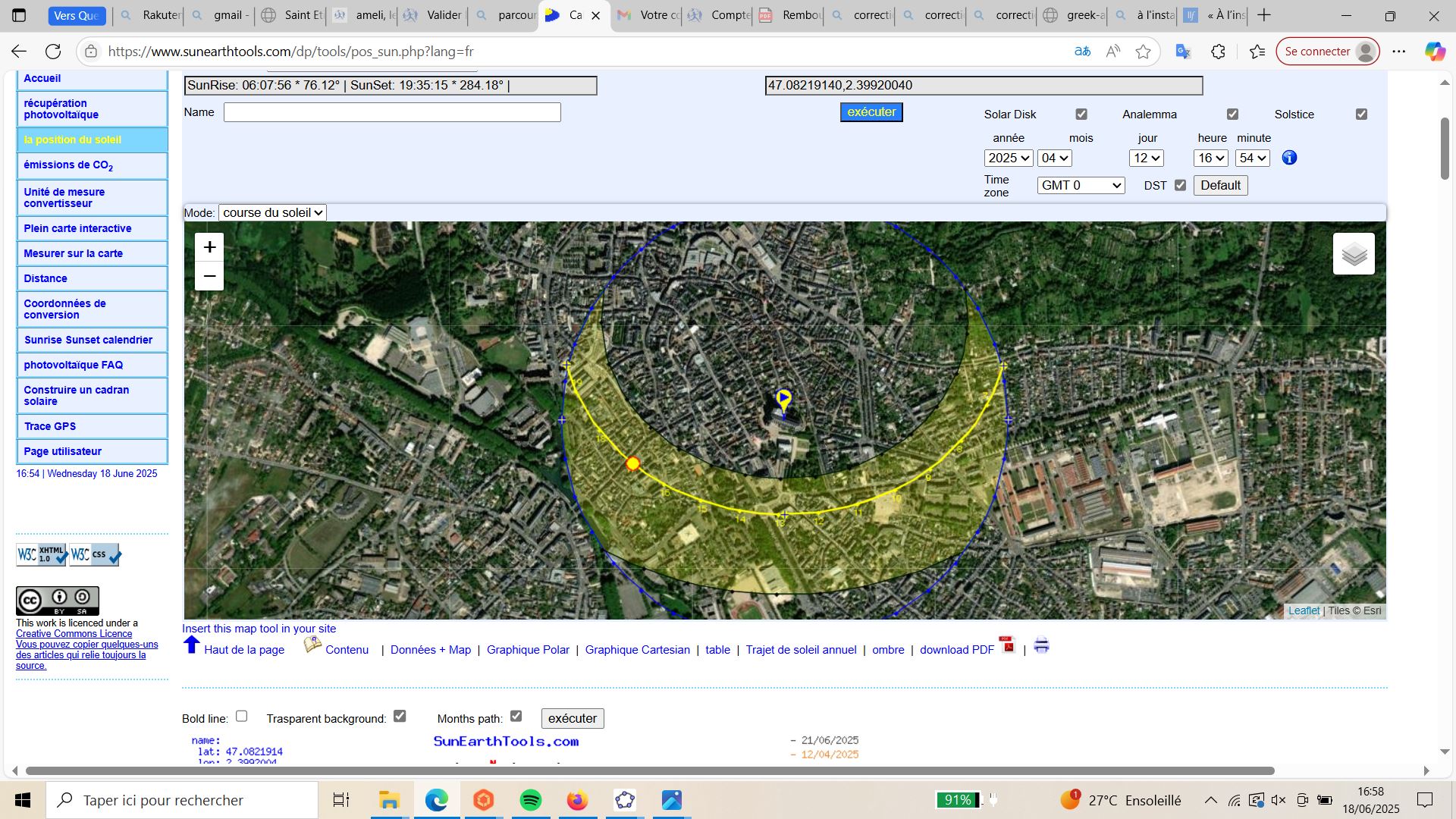Click the blue up arrow icon

coord(192,645)
